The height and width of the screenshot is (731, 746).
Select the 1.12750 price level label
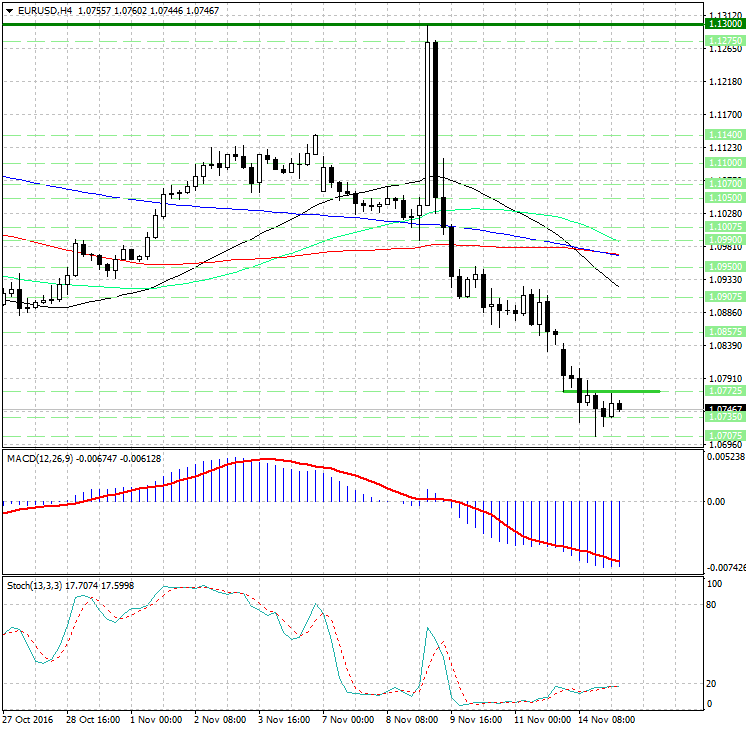pyautogui.click(x=725, y=41)
